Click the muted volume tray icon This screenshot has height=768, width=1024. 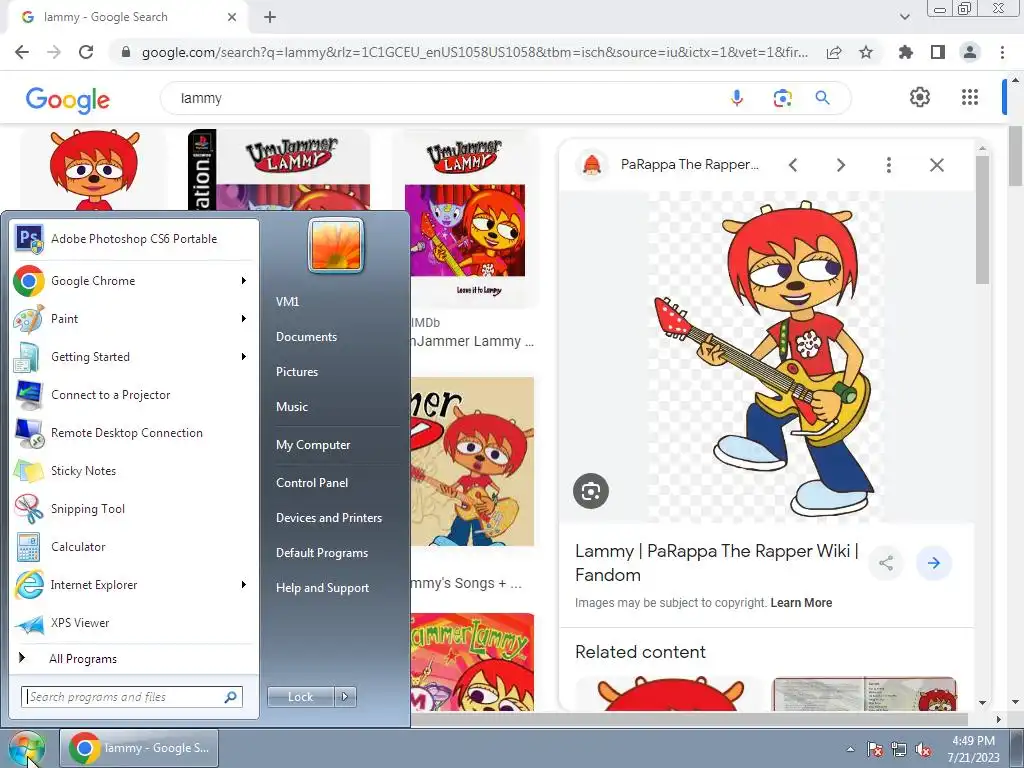click(923, 750)
